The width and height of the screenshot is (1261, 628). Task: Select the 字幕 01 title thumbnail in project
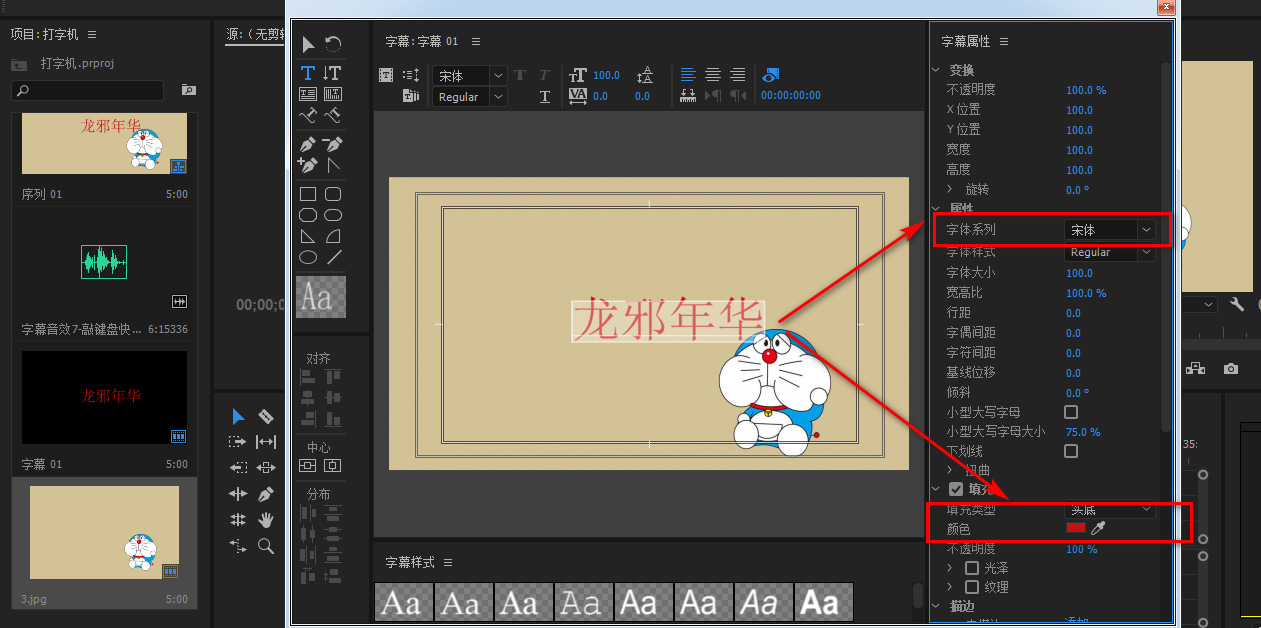pyautogui.click(x=105, y=397)
